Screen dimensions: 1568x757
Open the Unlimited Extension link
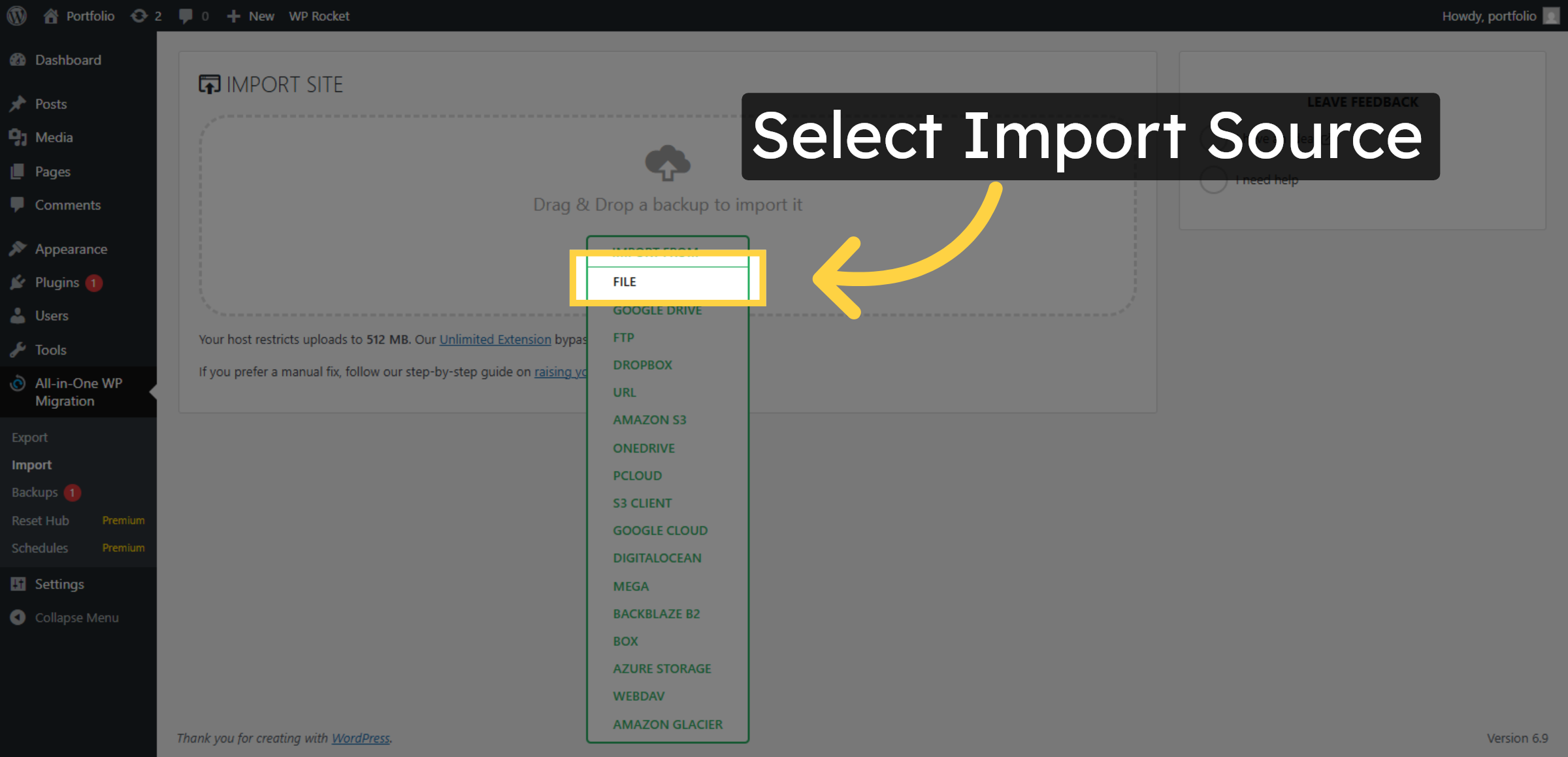(x=495, y=339)
